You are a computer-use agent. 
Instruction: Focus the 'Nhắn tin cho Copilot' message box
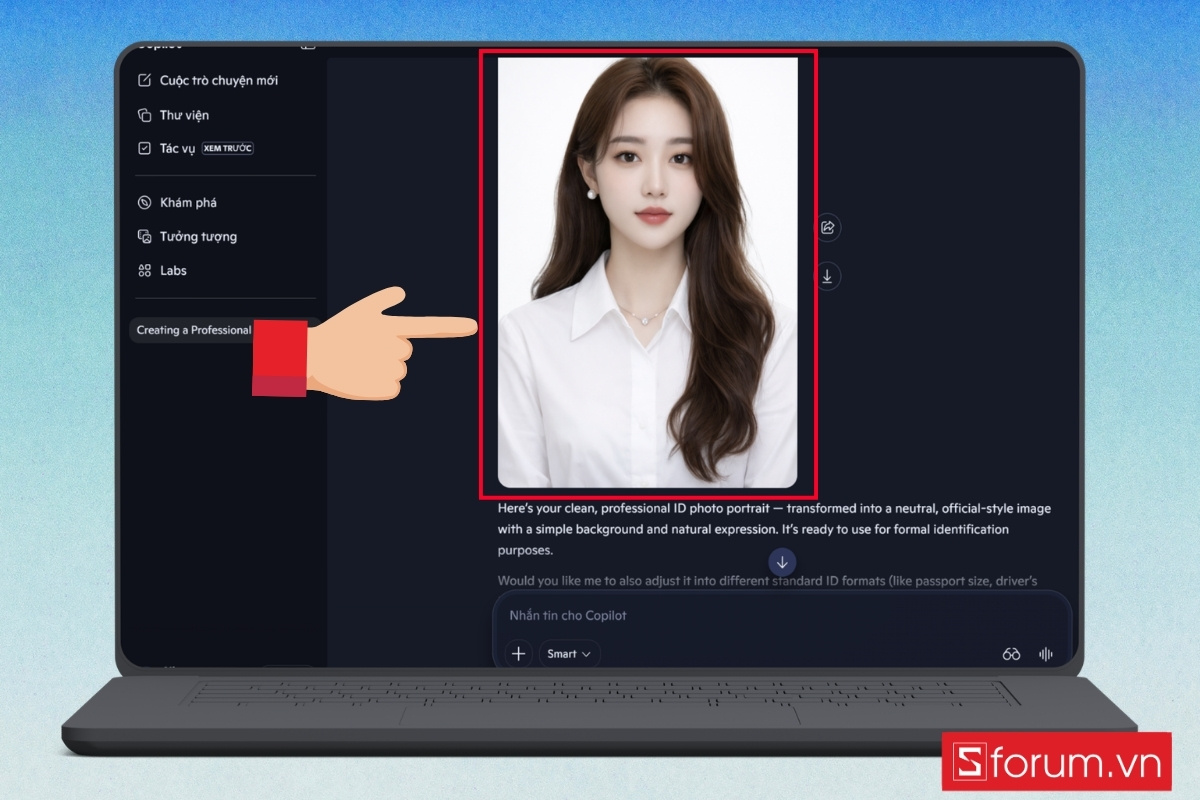[780, 615]
